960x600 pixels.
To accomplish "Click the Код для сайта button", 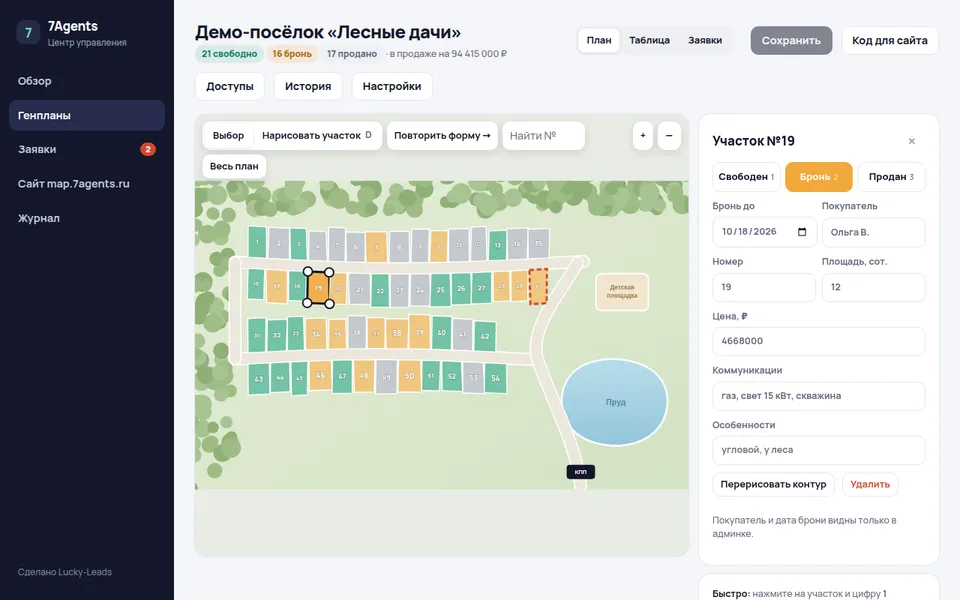I will pyautogui.click(x=890, y=40).
